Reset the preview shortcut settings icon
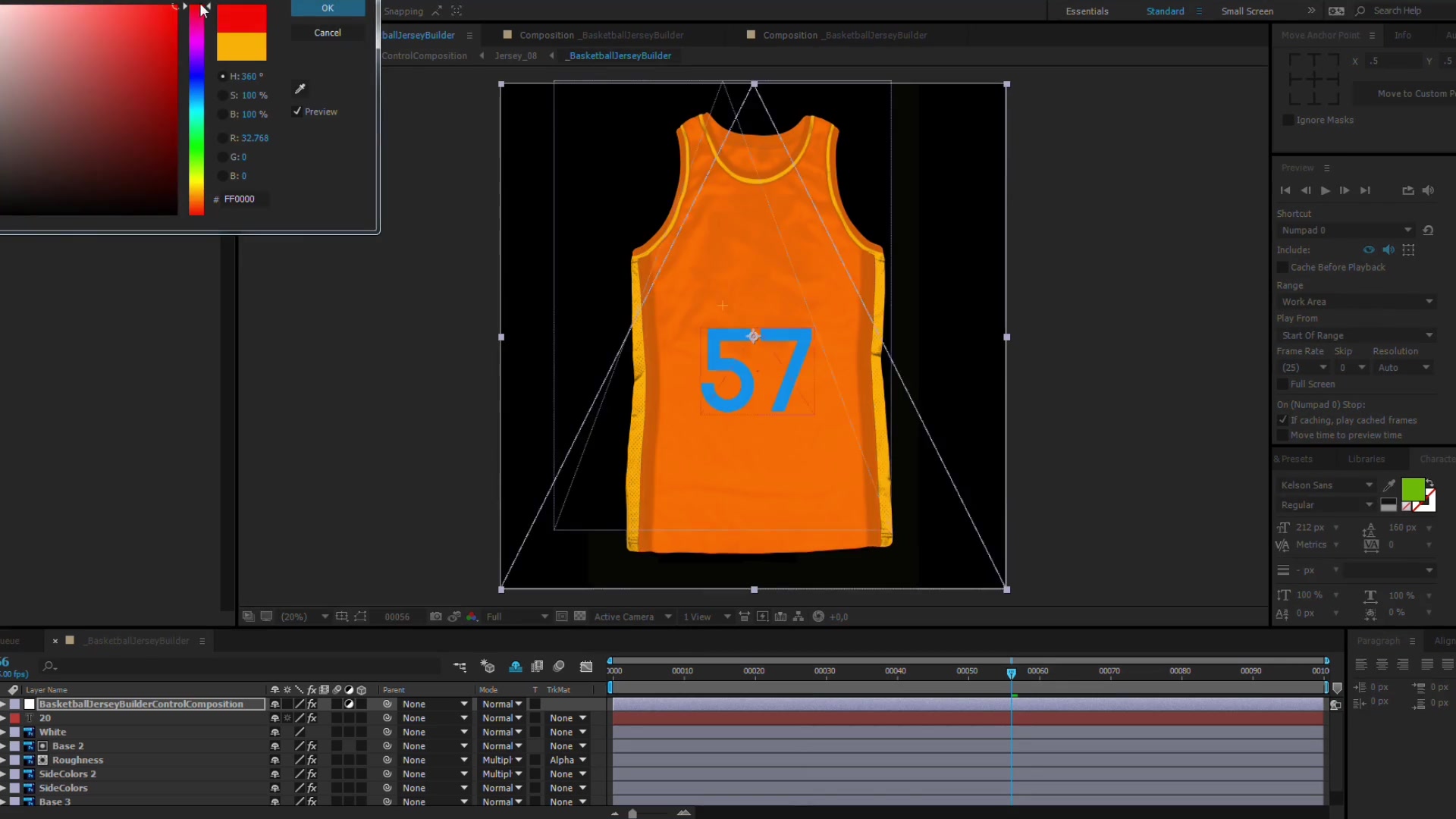Viewport: 1456px width, 819px height. pos(1429,230)
